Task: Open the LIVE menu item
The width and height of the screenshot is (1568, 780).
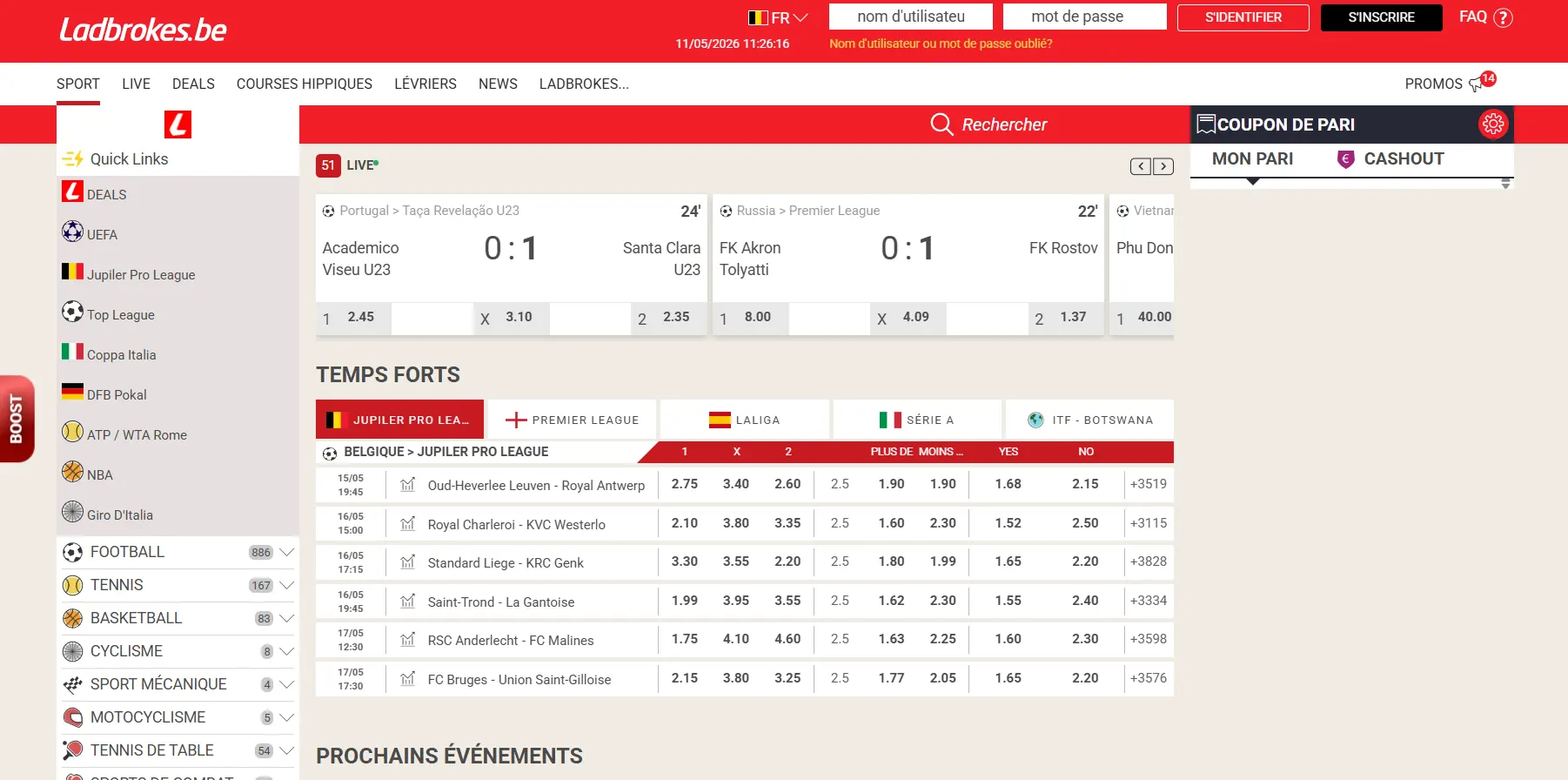Action: click(x=136, y=84)
